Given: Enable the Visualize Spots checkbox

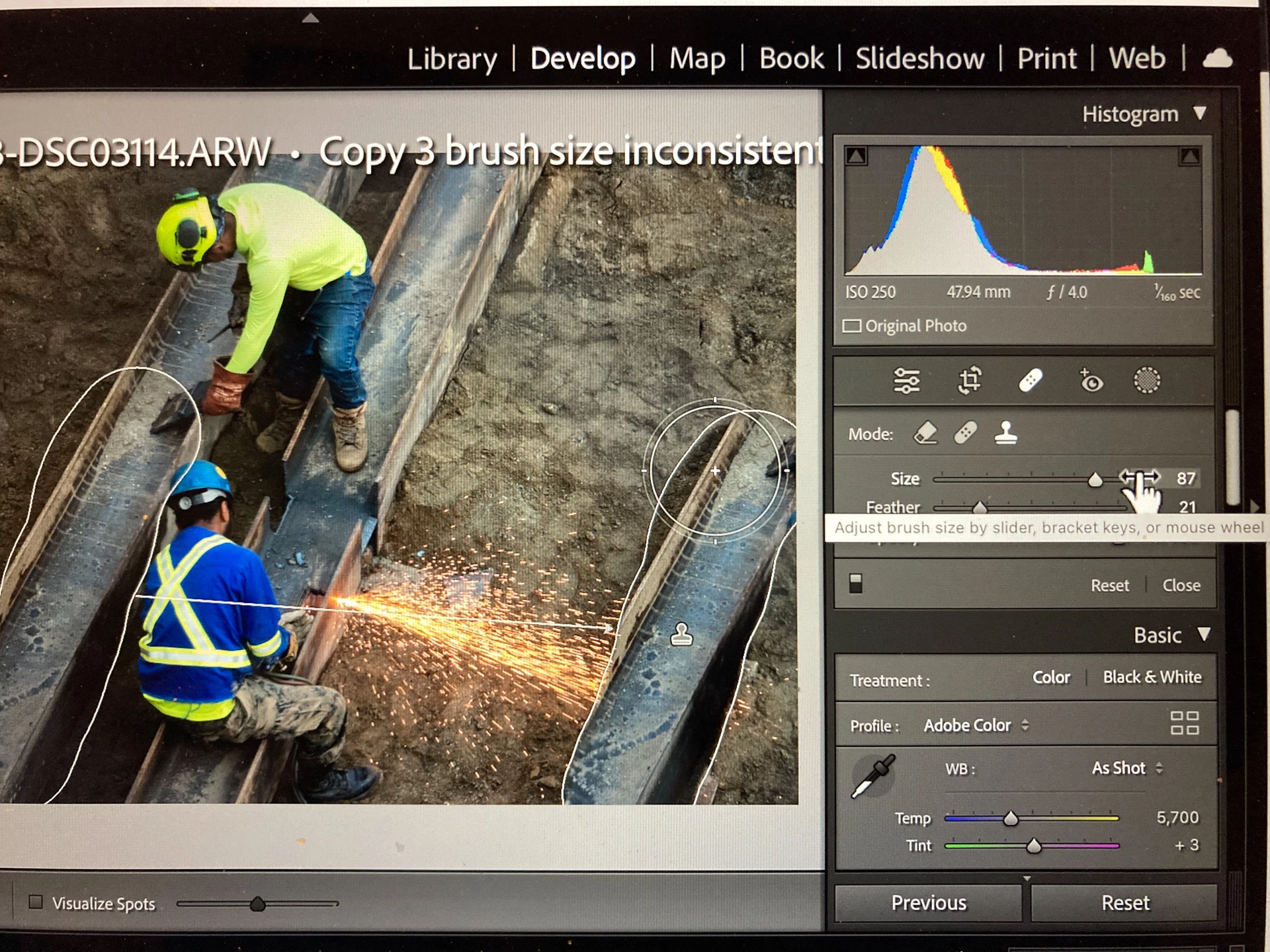Looking at the screenshot, I should [36, 902].
